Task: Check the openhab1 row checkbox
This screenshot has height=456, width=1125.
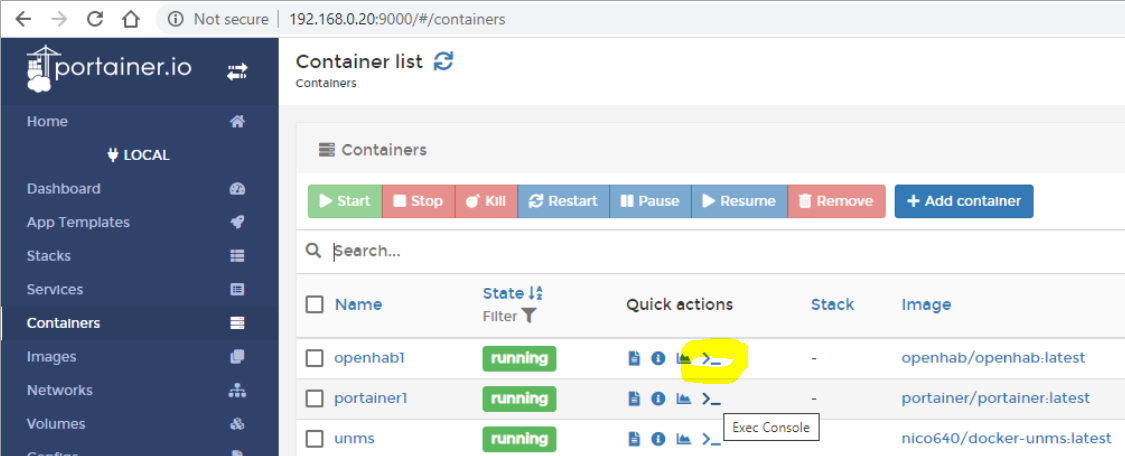Action: (314, 358)
